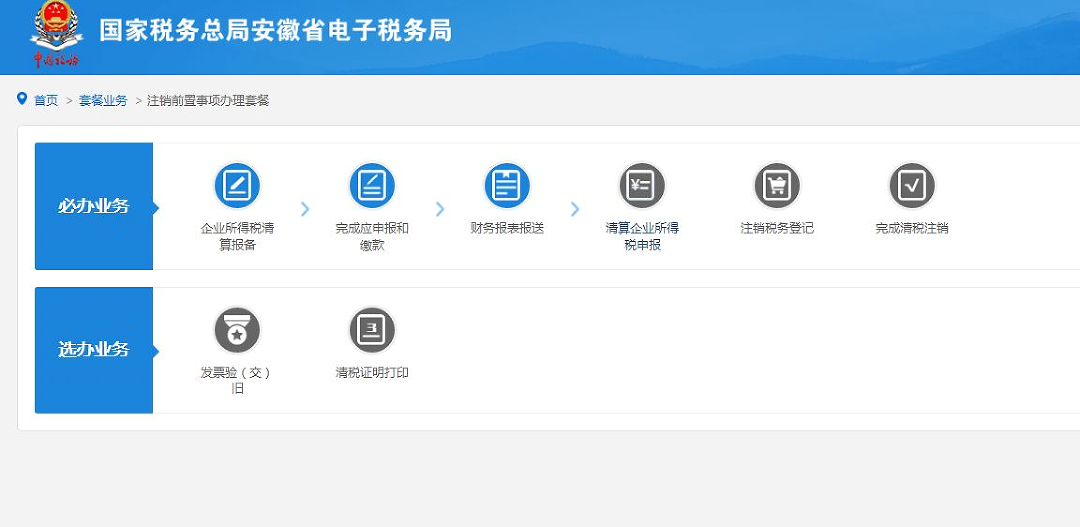This screenshot has width=1080, height=527.
Task: Click 注销前置事项办理套餐 breadcrumb text
Action: (x=208, y=101)
